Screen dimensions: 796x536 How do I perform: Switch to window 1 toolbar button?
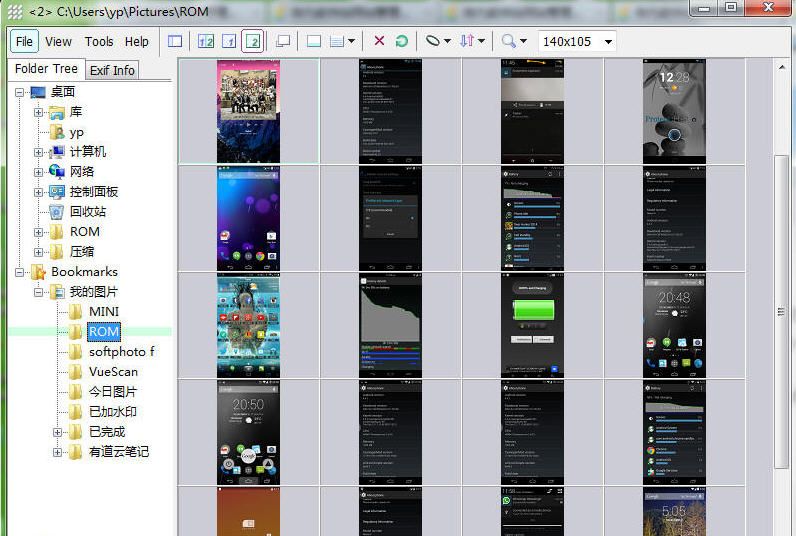click(229, 41)
